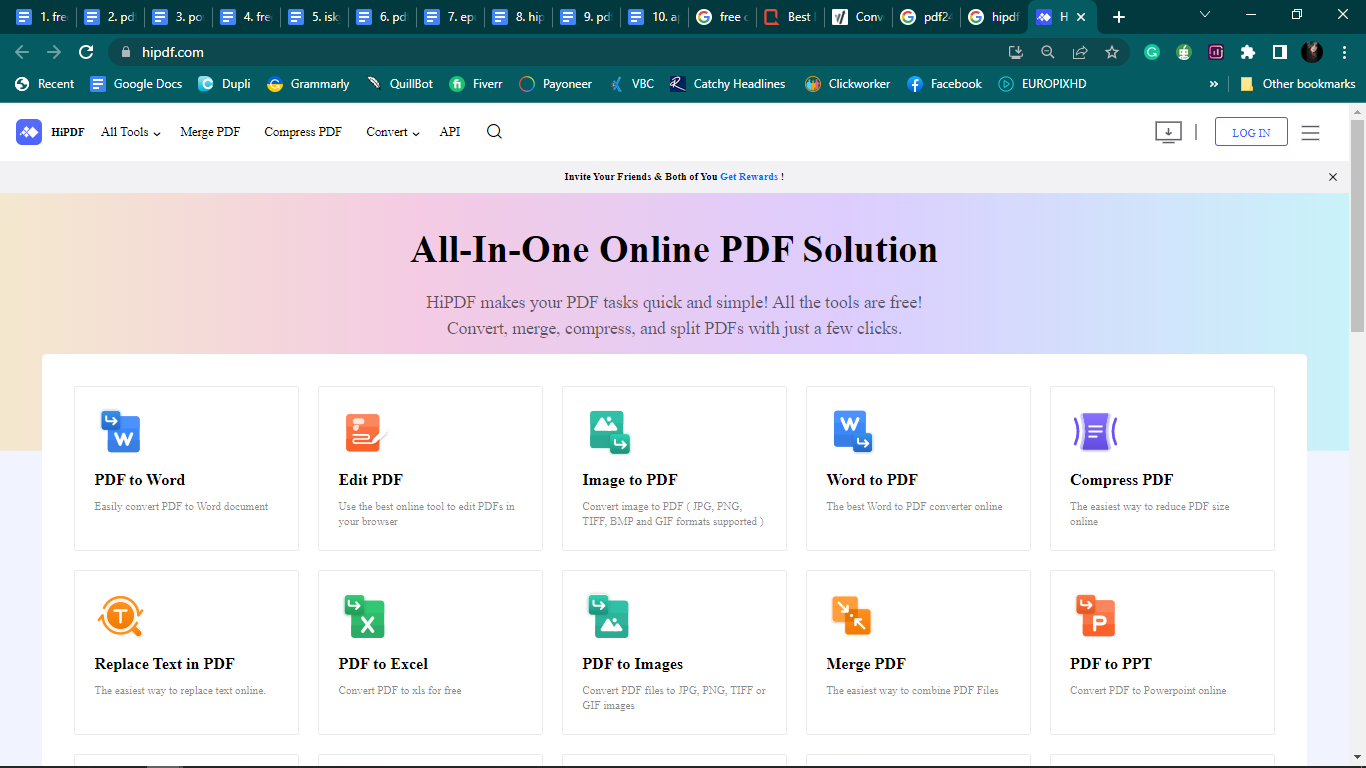Select the PDF to Excel tool icon

tap(363, 615)
